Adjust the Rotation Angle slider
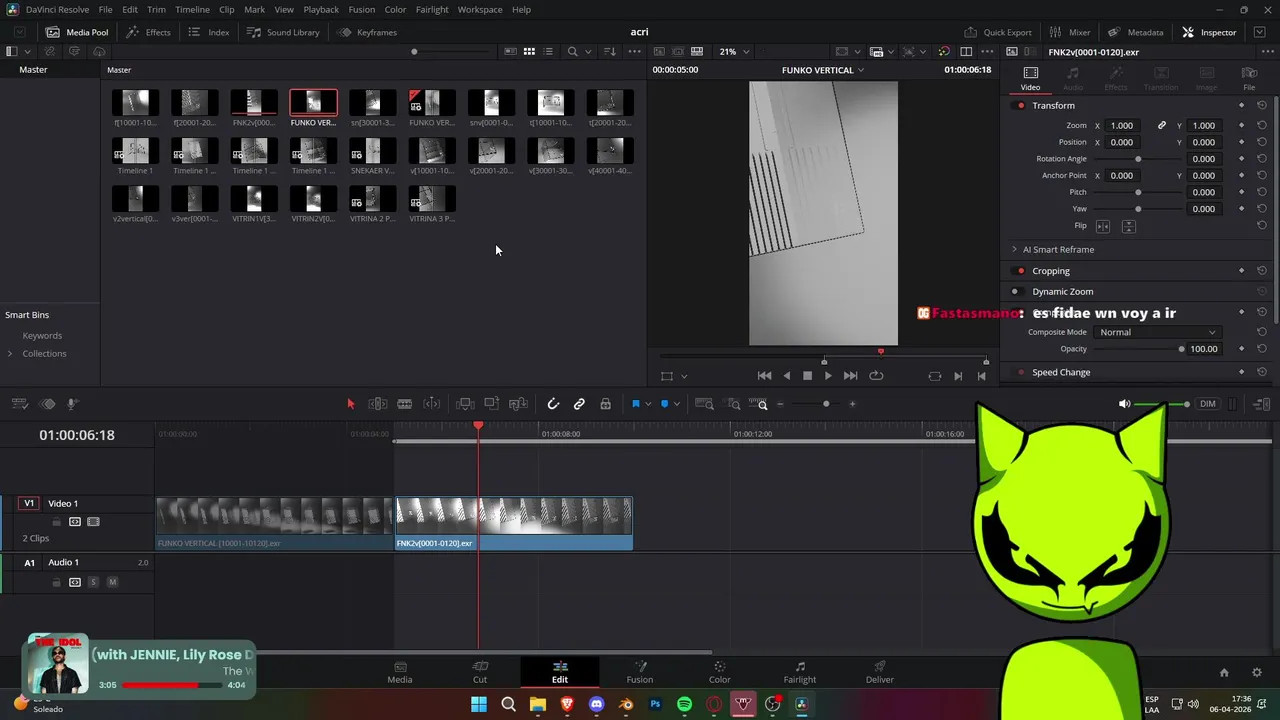1280x720 pixels. 1138,159
